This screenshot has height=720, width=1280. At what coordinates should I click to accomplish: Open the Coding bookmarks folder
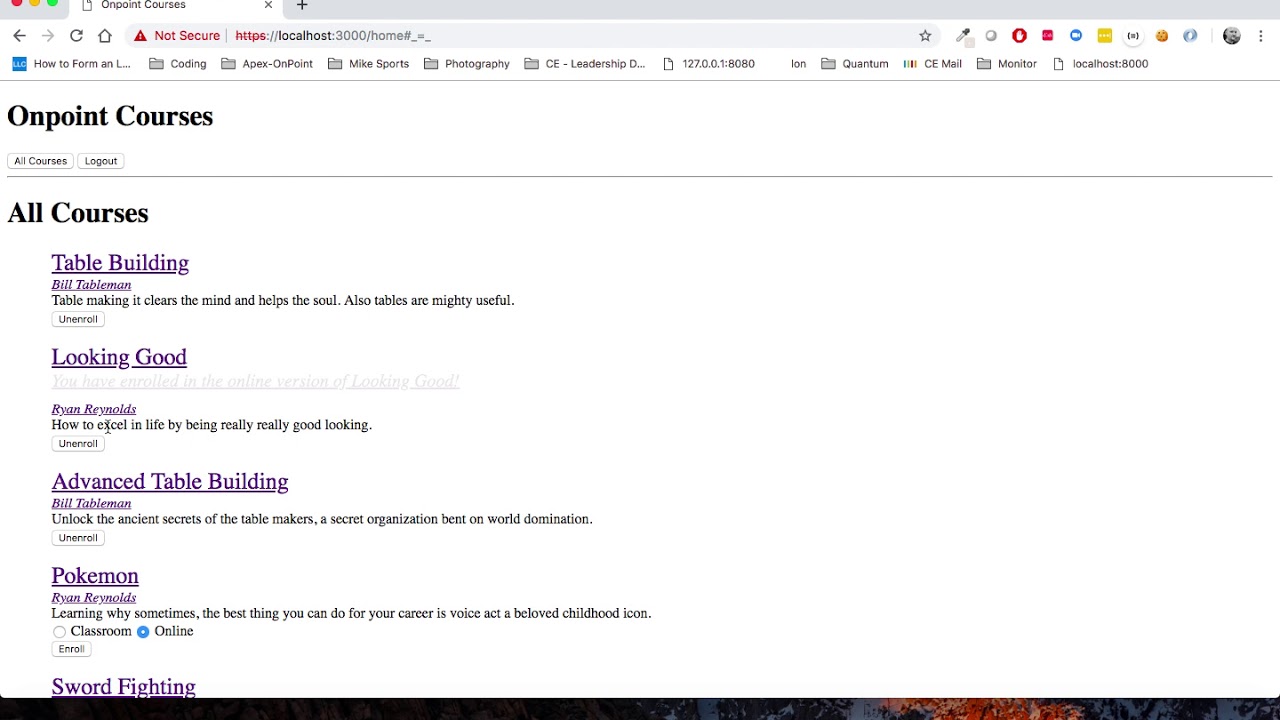(177, 64)
